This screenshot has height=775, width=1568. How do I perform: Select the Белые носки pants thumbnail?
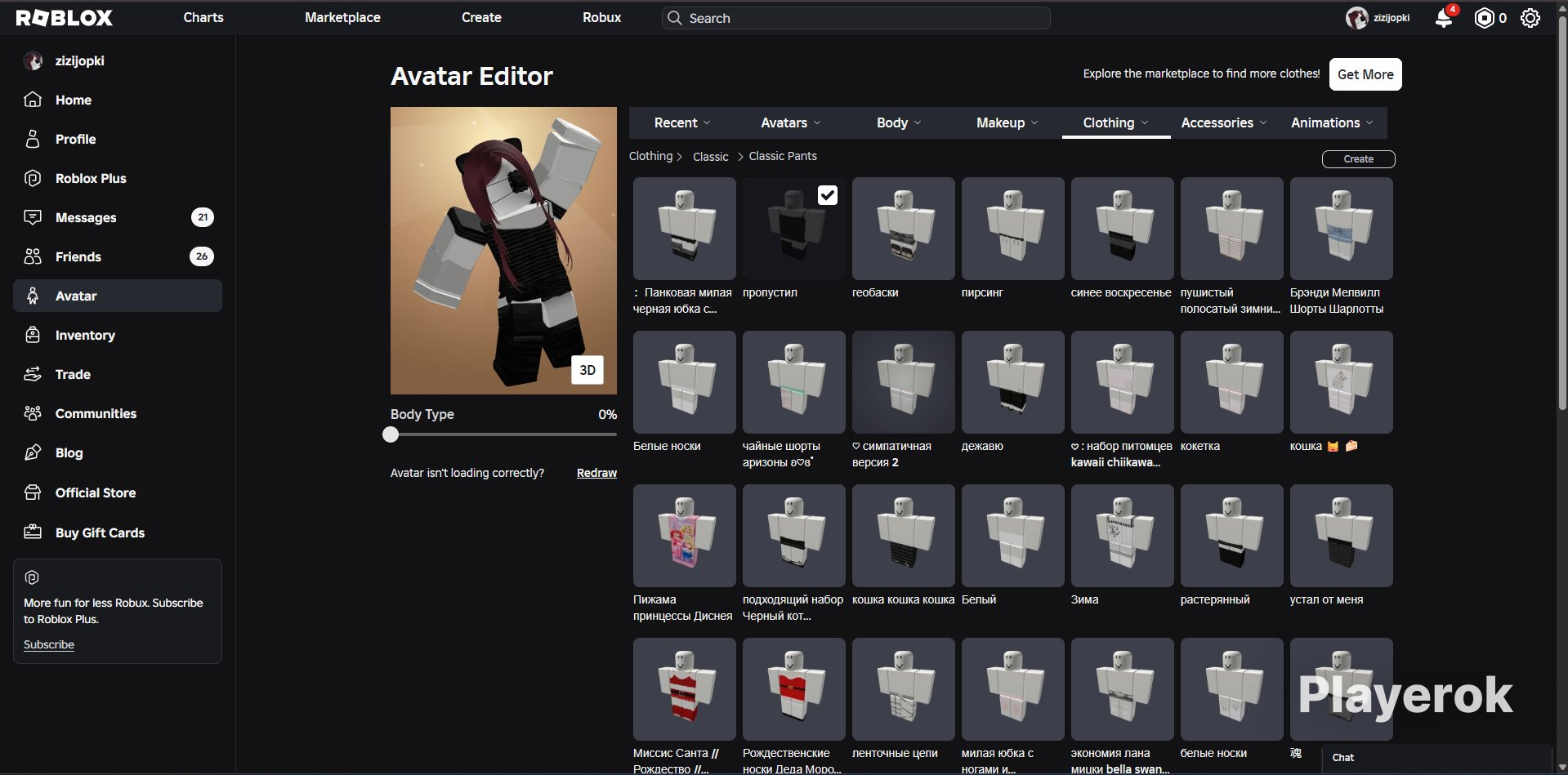pos(685,382)
